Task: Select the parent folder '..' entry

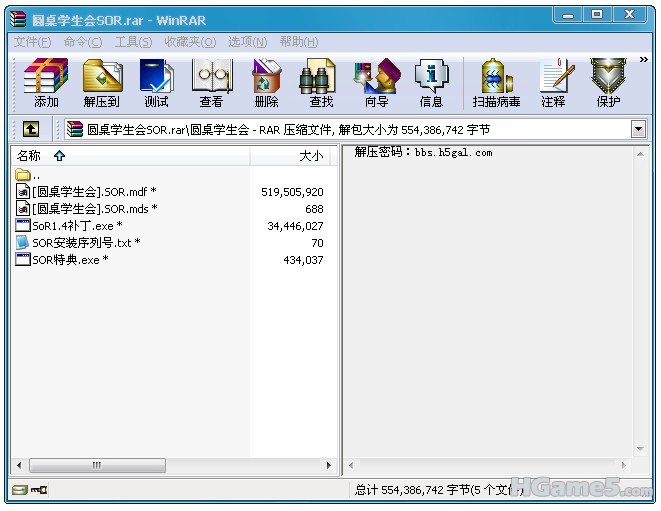Action: coord(28,175)
